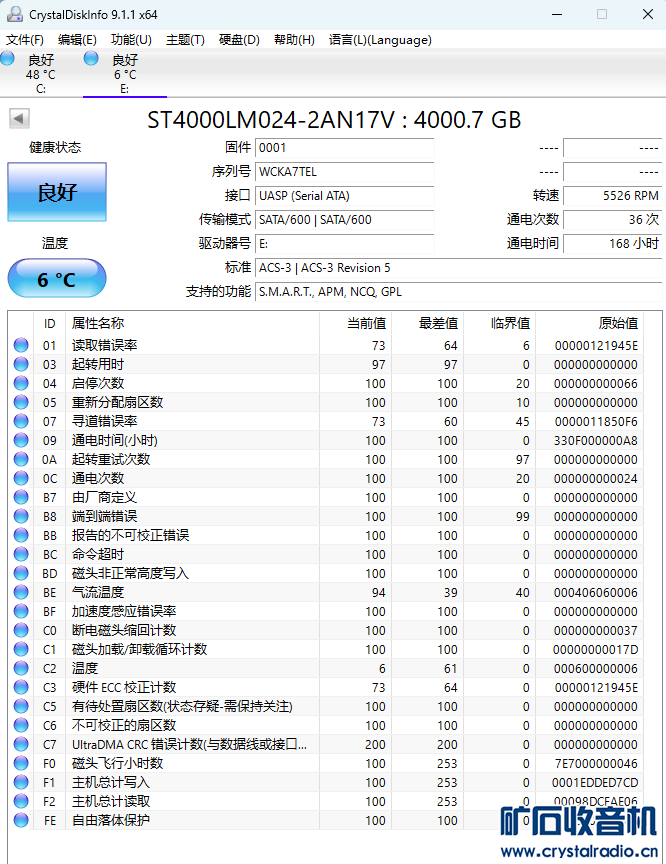
Task: Click the 6 °C temperature button
Action: coord(57,279)
